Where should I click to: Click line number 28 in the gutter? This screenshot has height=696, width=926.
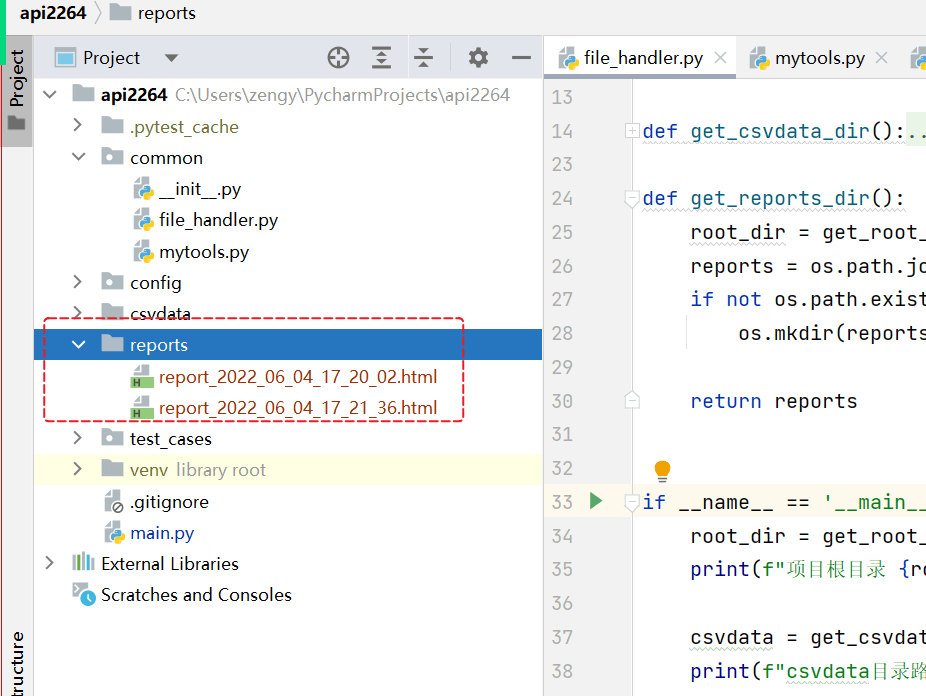click(562, 334)
